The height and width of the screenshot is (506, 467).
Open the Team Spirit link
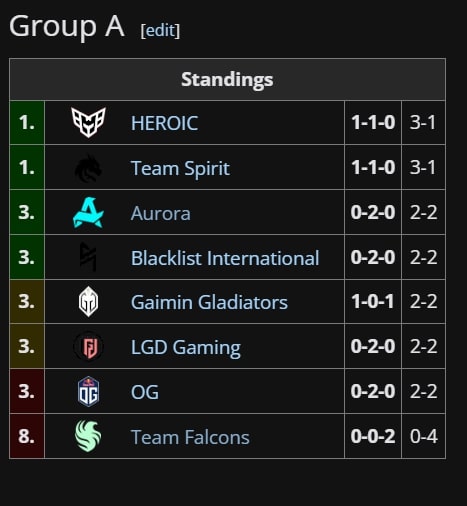(180, 168)
